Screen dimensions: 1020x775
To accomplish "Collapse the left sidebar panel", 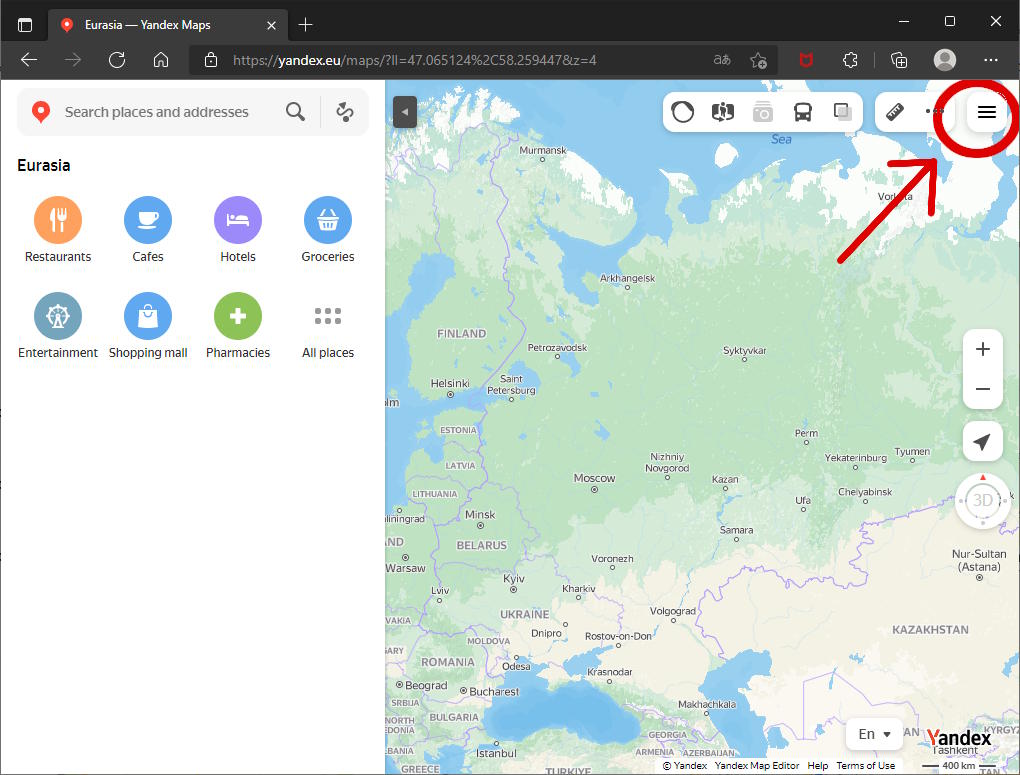I will (405, 112).
